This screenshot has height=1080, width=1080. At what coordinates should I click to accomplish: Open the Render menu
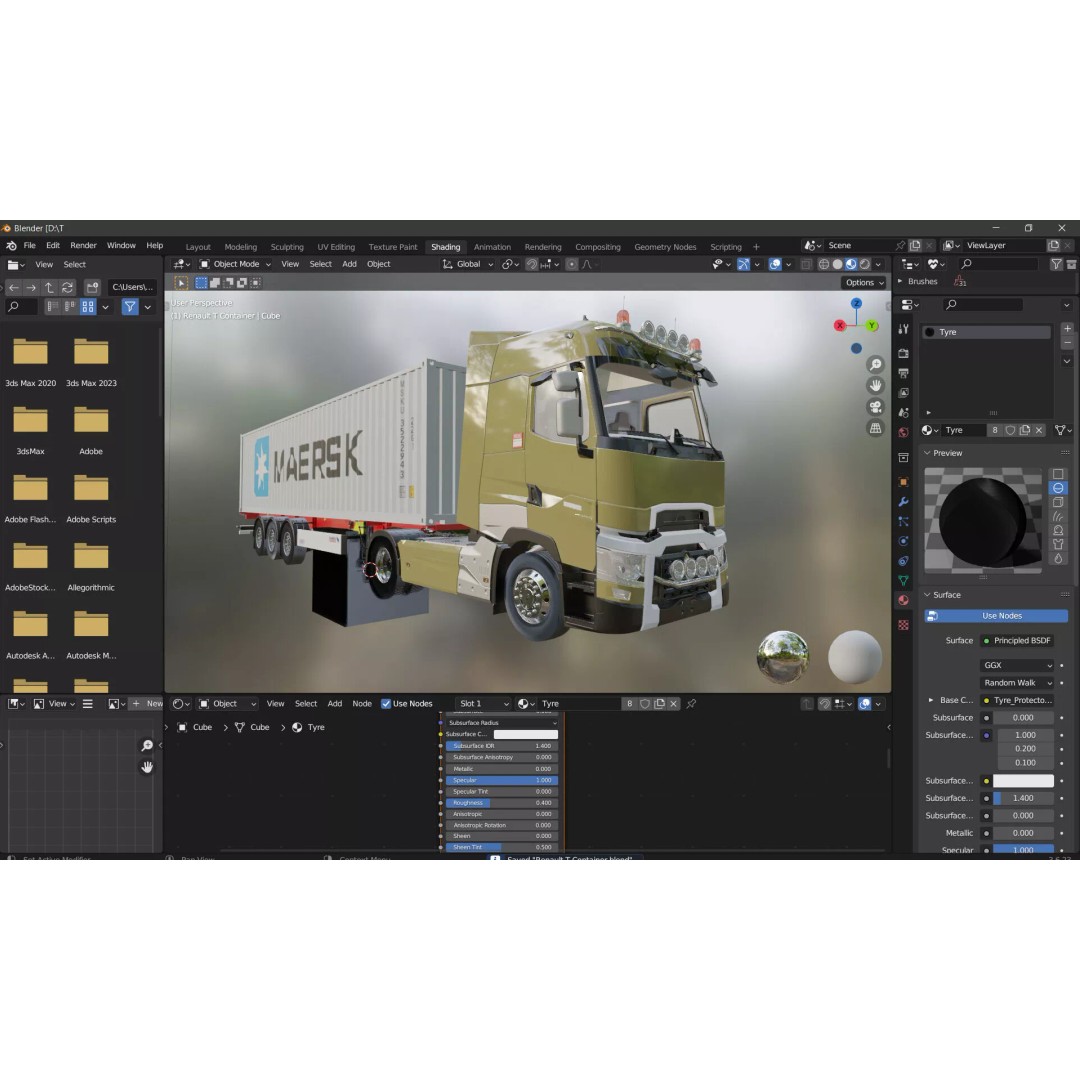pyautogui.click(x=83, y=246)
